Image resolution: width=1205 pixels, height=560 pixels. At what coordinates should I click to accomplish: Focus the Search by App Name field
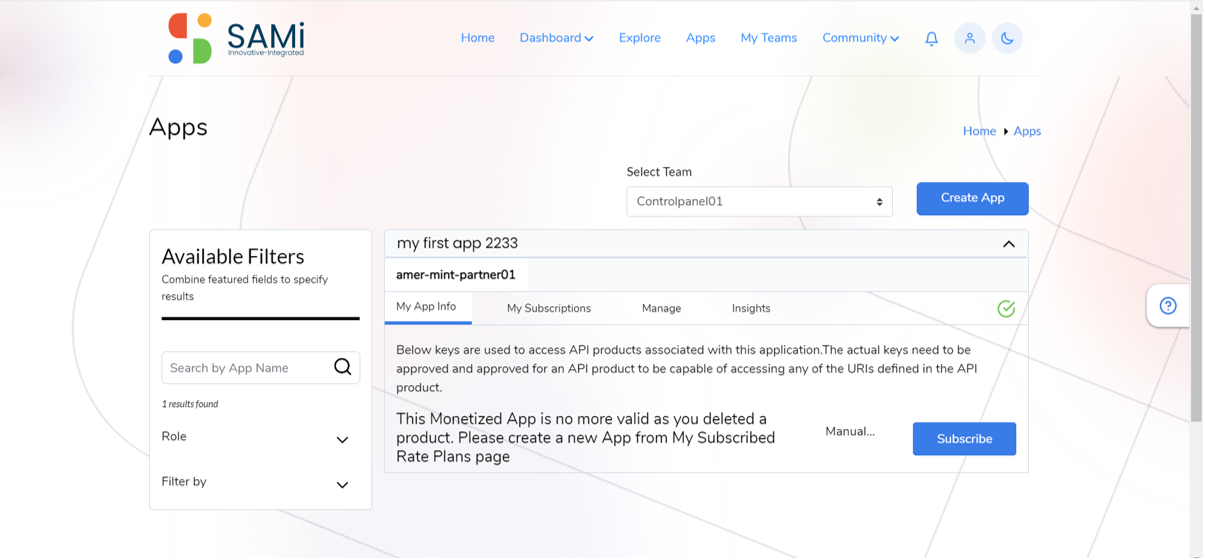point(246,368)
